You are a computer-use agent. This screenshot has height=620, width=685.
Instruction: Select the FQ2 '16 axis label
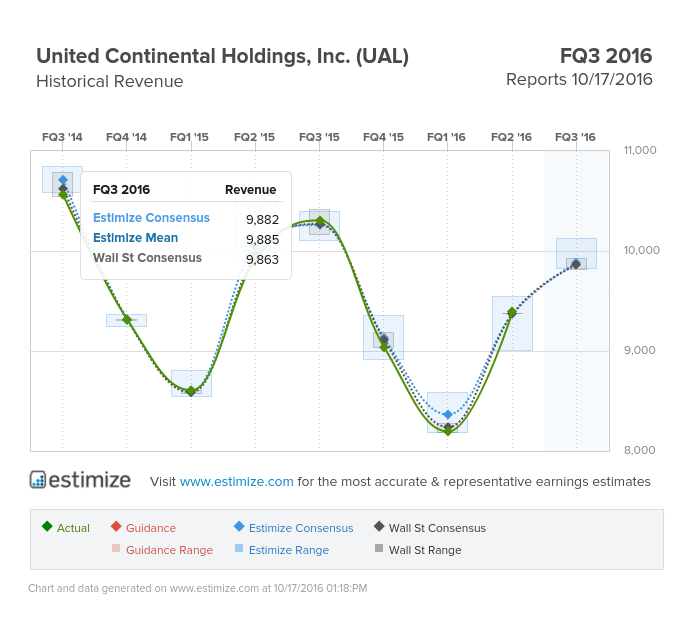pos(511,137)
